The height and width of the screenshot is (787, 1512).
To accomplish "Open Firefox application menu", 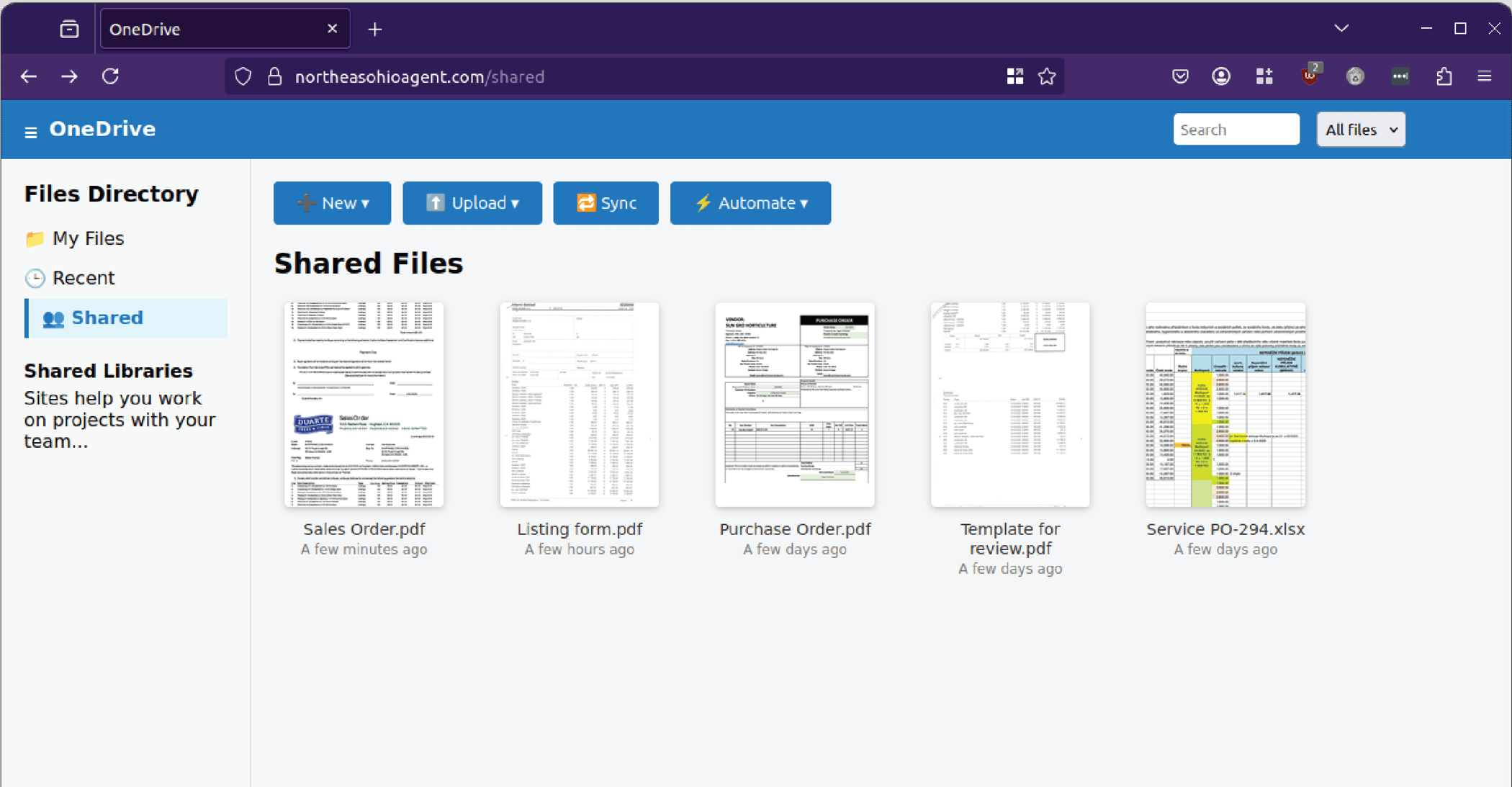I will pos(1485,76).
